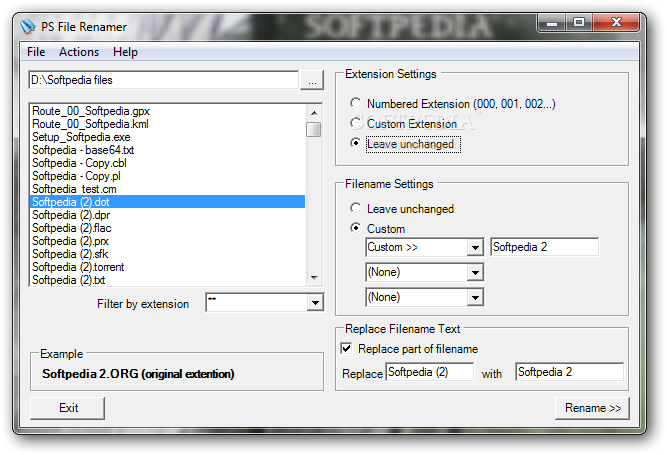
Task: Select Custom Extension radio button
Action: pyautogui.click(x=356, y=123)
